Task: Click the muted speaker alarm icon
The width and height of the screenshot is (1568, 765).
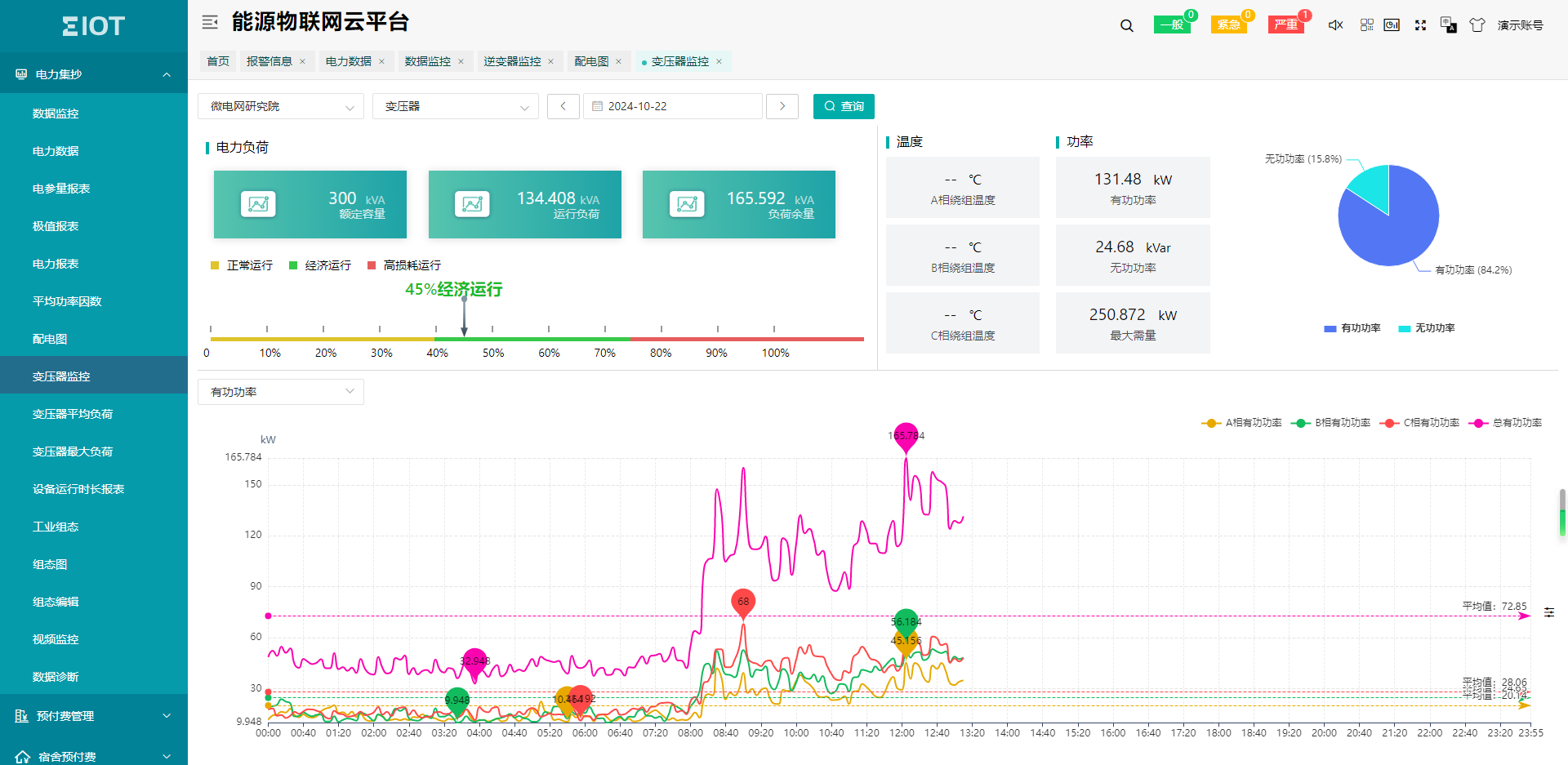Action: [x=1335, y=25]
